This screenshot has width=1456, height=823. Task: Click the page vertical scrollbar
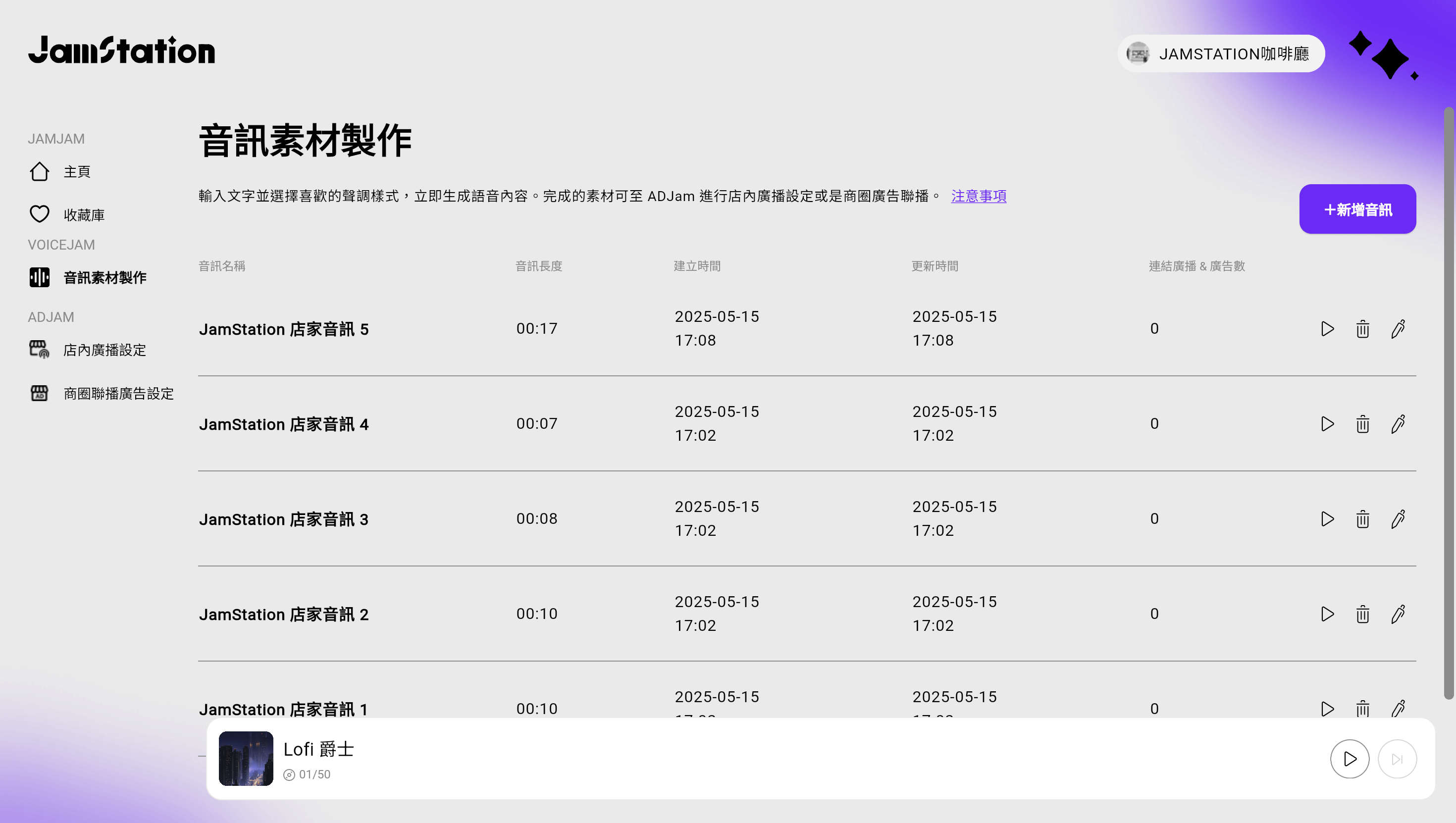[x=1449, y=403]
